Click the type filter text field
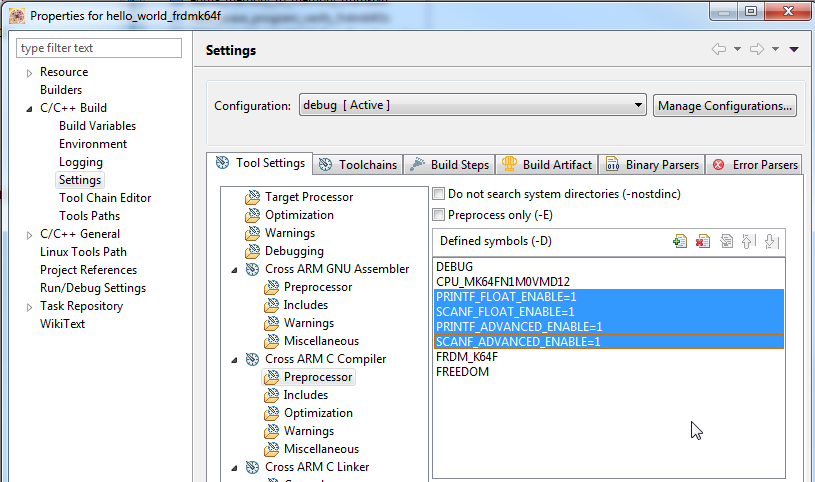The image size is (815, 482). (x=100, y=48)
